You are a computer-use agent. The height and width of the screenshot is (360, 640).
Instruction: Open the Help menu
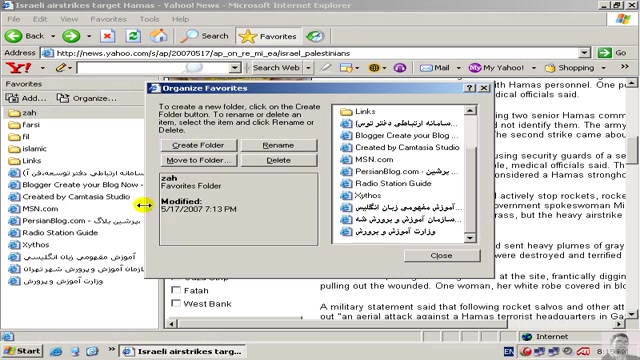tap(180, 19)
